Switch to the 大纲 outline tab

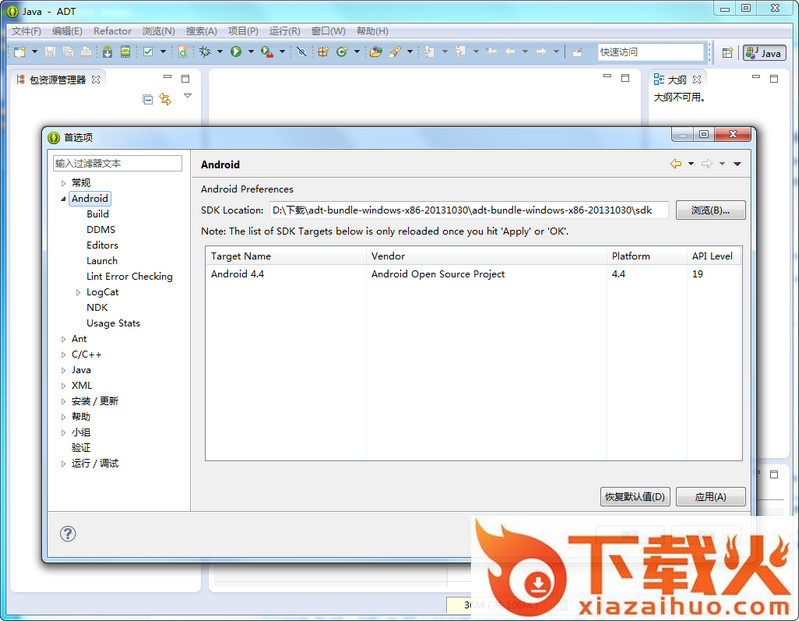676,79
